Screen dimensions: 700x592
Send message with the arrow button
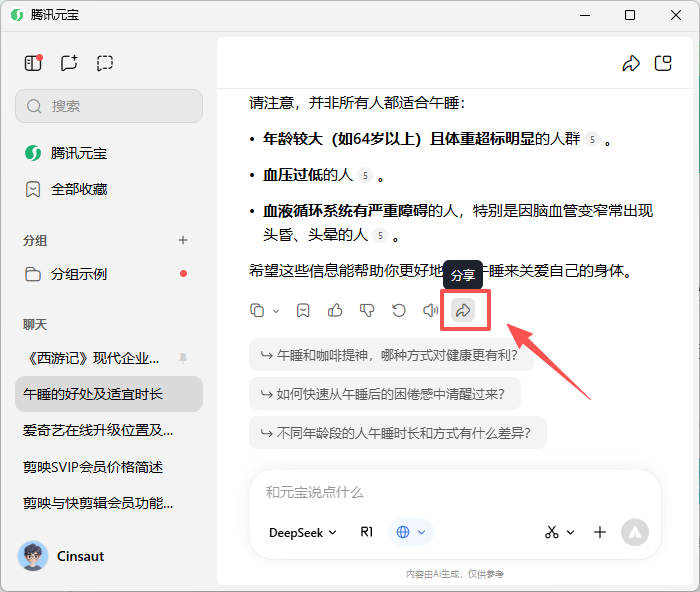634,532
